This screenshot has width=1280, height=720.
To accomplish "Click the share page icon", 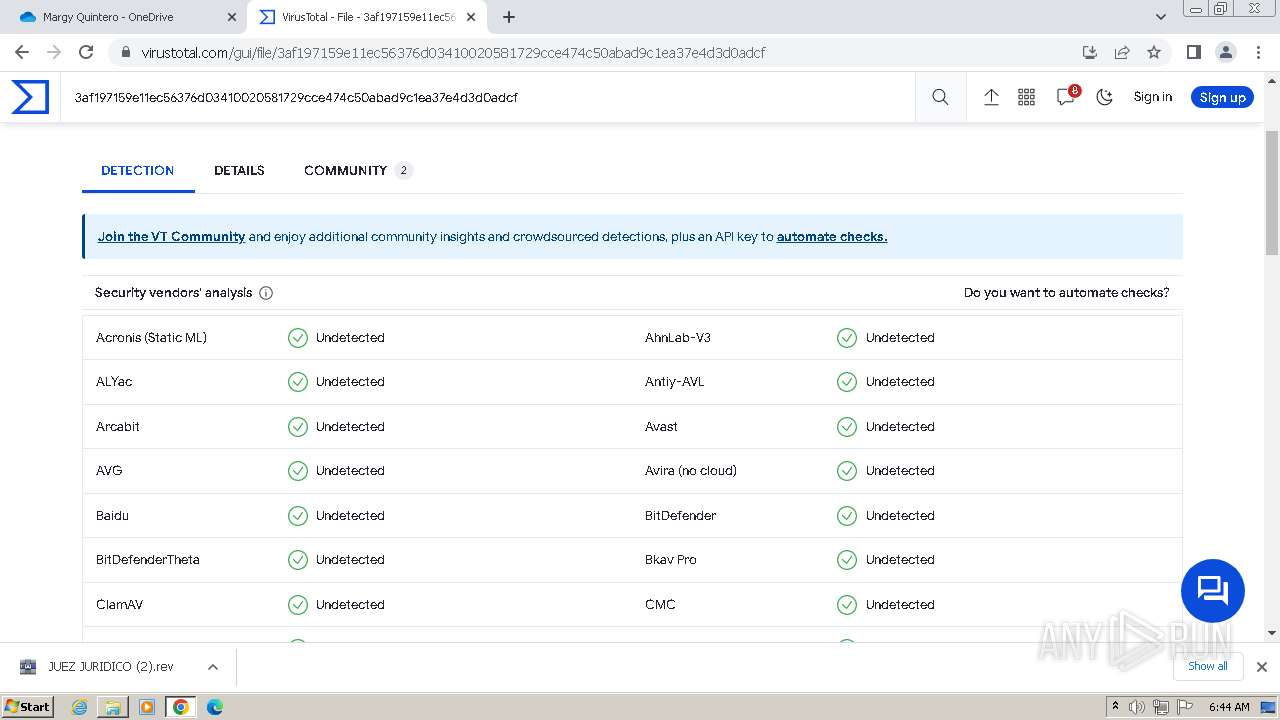I will click(1122, 52).
